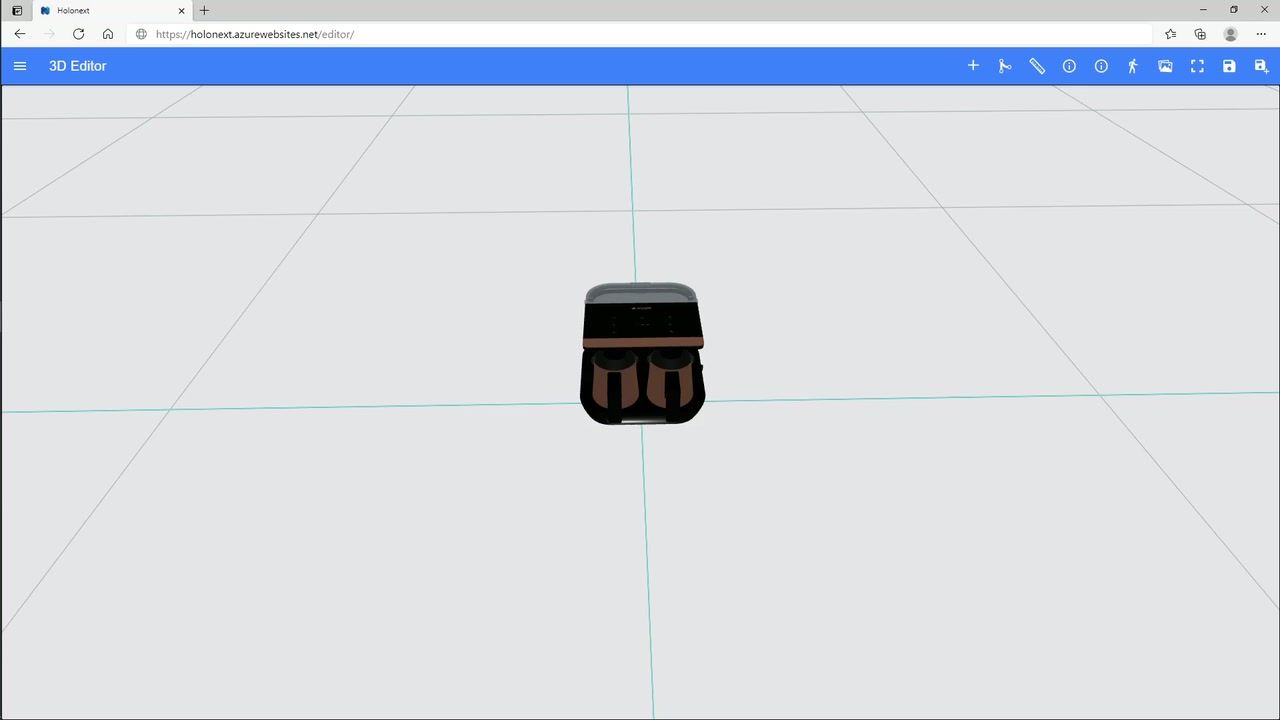The image size is (1280, 720).
Task: Save the scene with floppy icon
Action: point(1229,66)
